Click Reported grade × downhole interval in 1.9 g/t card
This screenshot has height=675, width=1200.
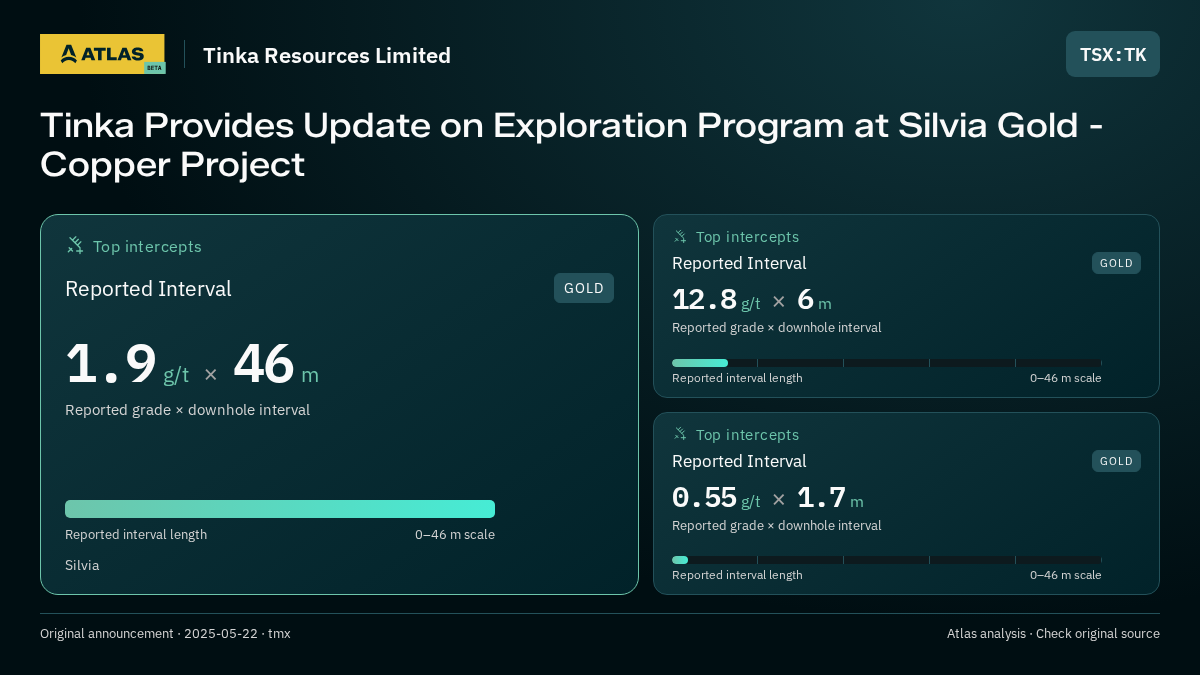187,410
